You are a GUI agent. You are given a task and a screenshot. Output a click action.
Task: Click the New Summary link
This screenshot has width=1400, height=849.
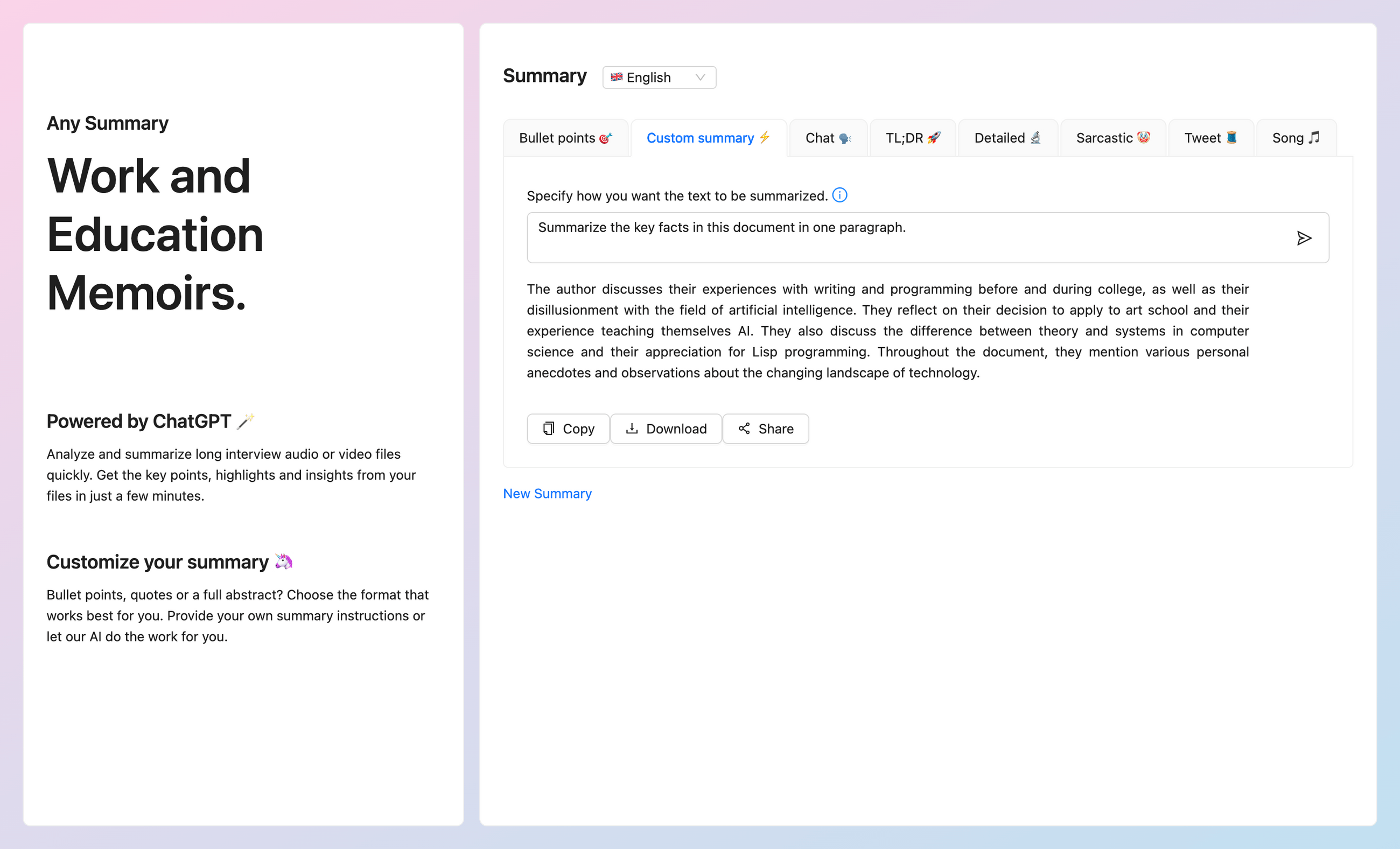547,493
